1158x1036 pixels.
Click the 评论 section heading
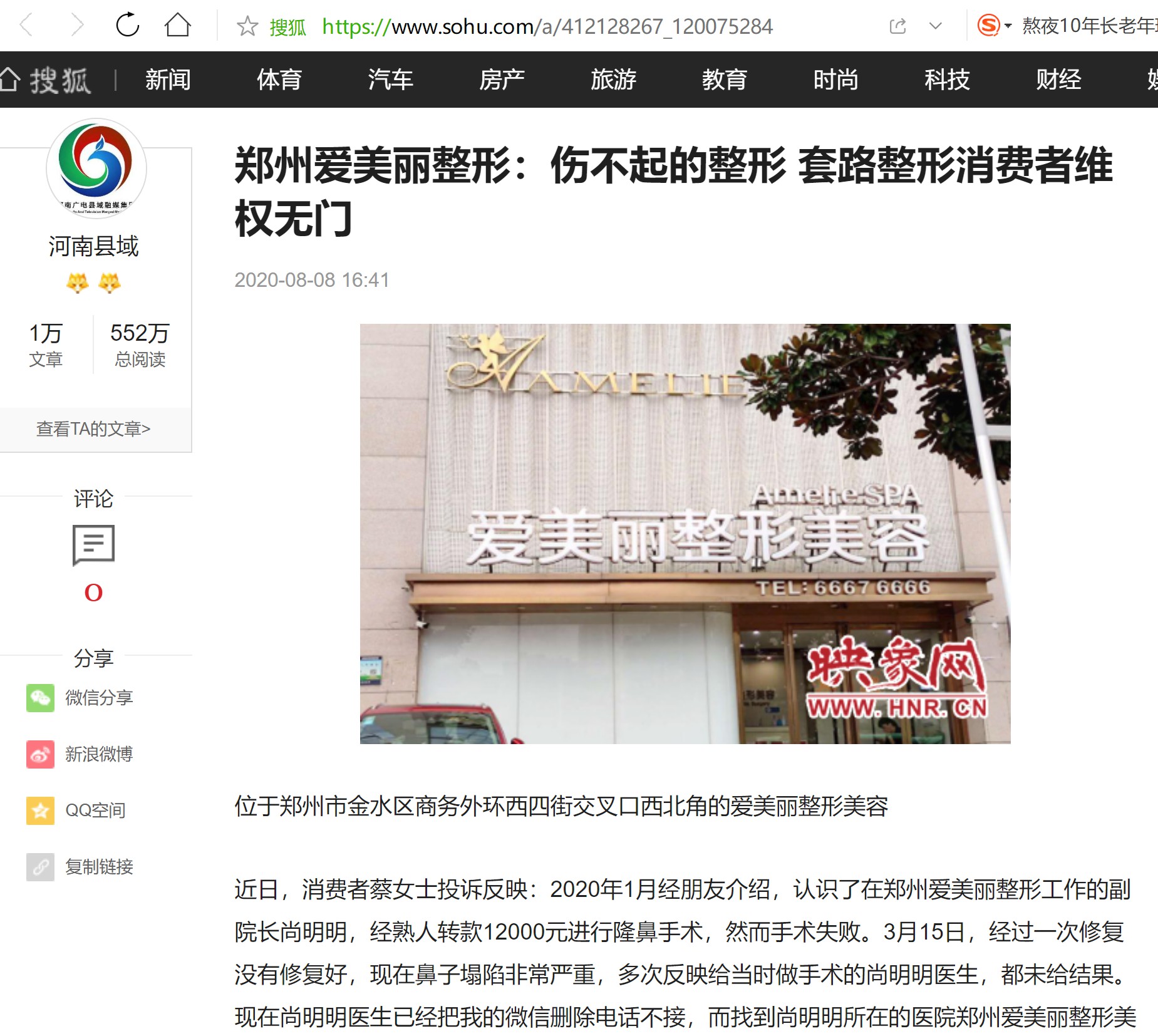tap(93, 499)
